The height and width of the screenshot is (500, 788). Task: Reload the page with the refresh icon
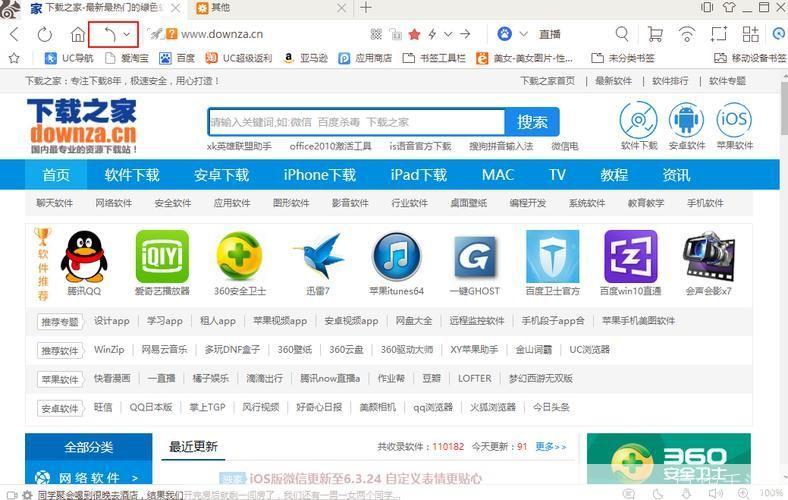tap(45, 34)
